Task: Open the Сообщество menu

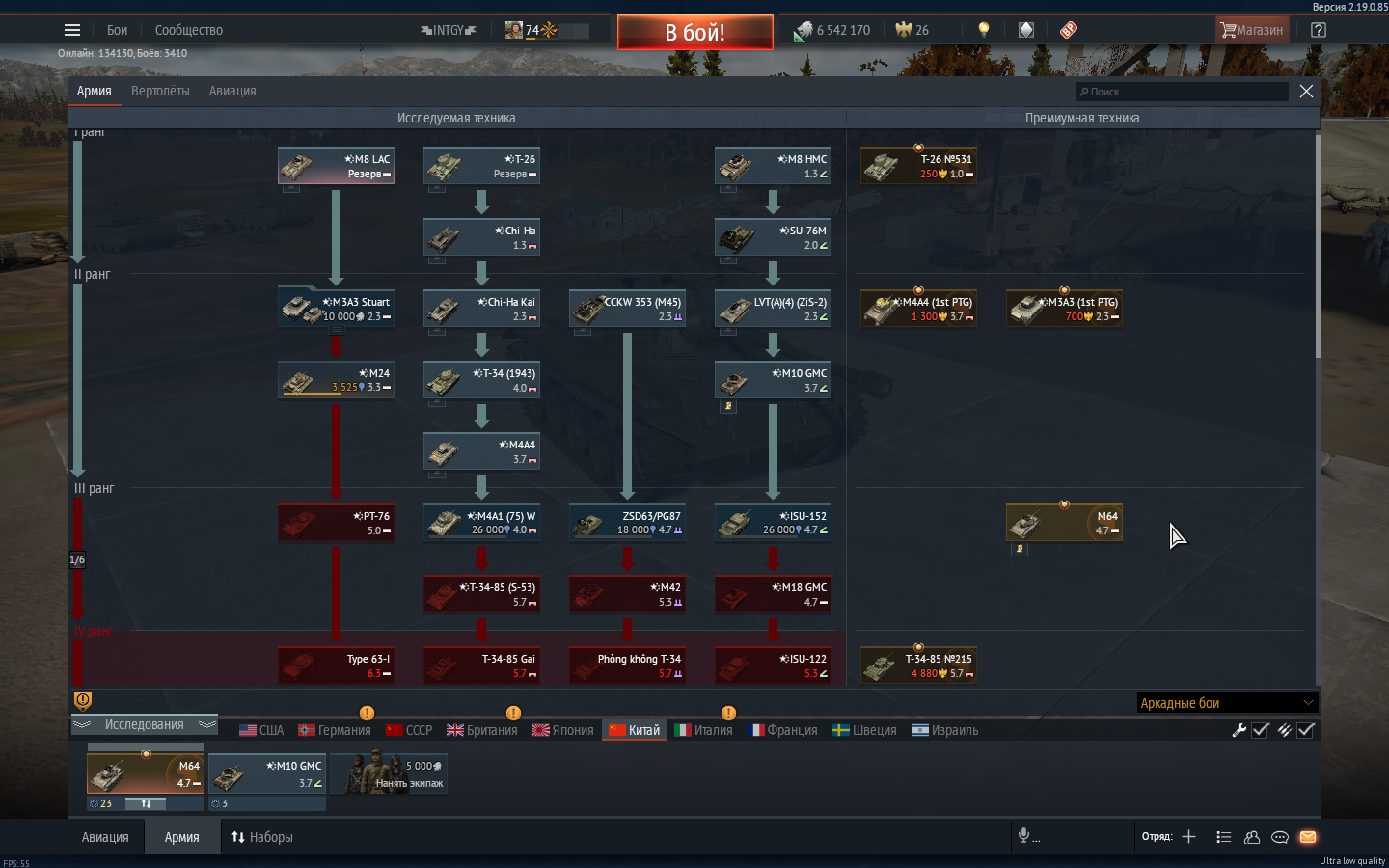Action: 189,30
